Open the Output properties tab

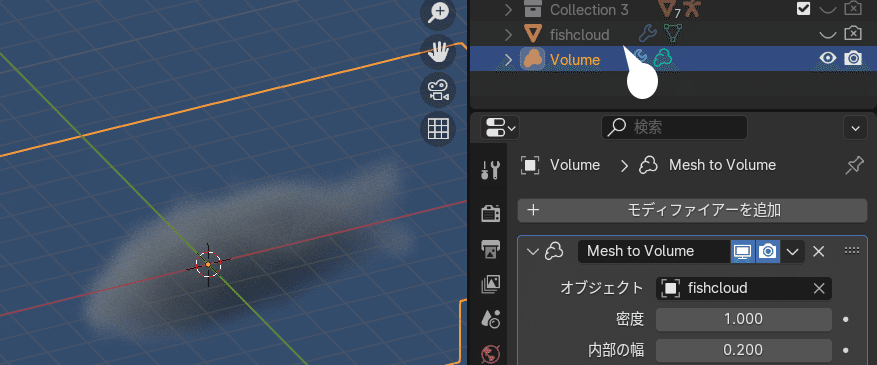[x=491, y=250]
